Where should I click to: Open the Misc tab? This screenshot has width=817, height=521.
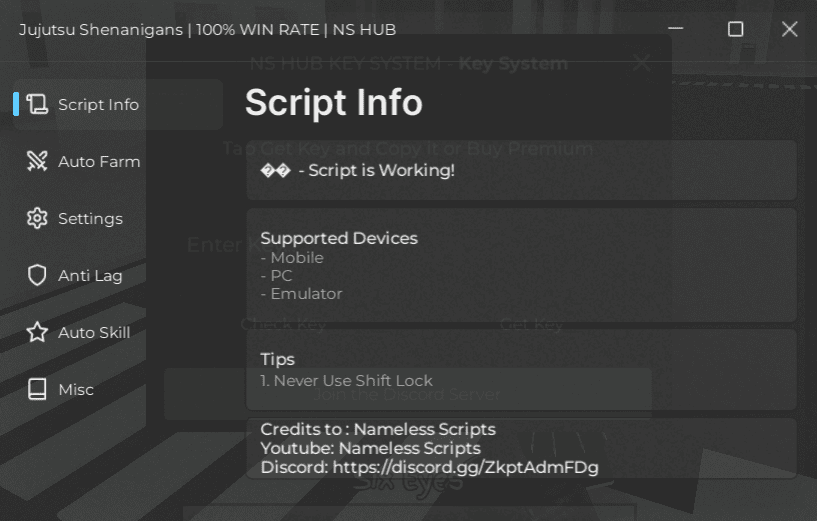click(x=76, y=390)
